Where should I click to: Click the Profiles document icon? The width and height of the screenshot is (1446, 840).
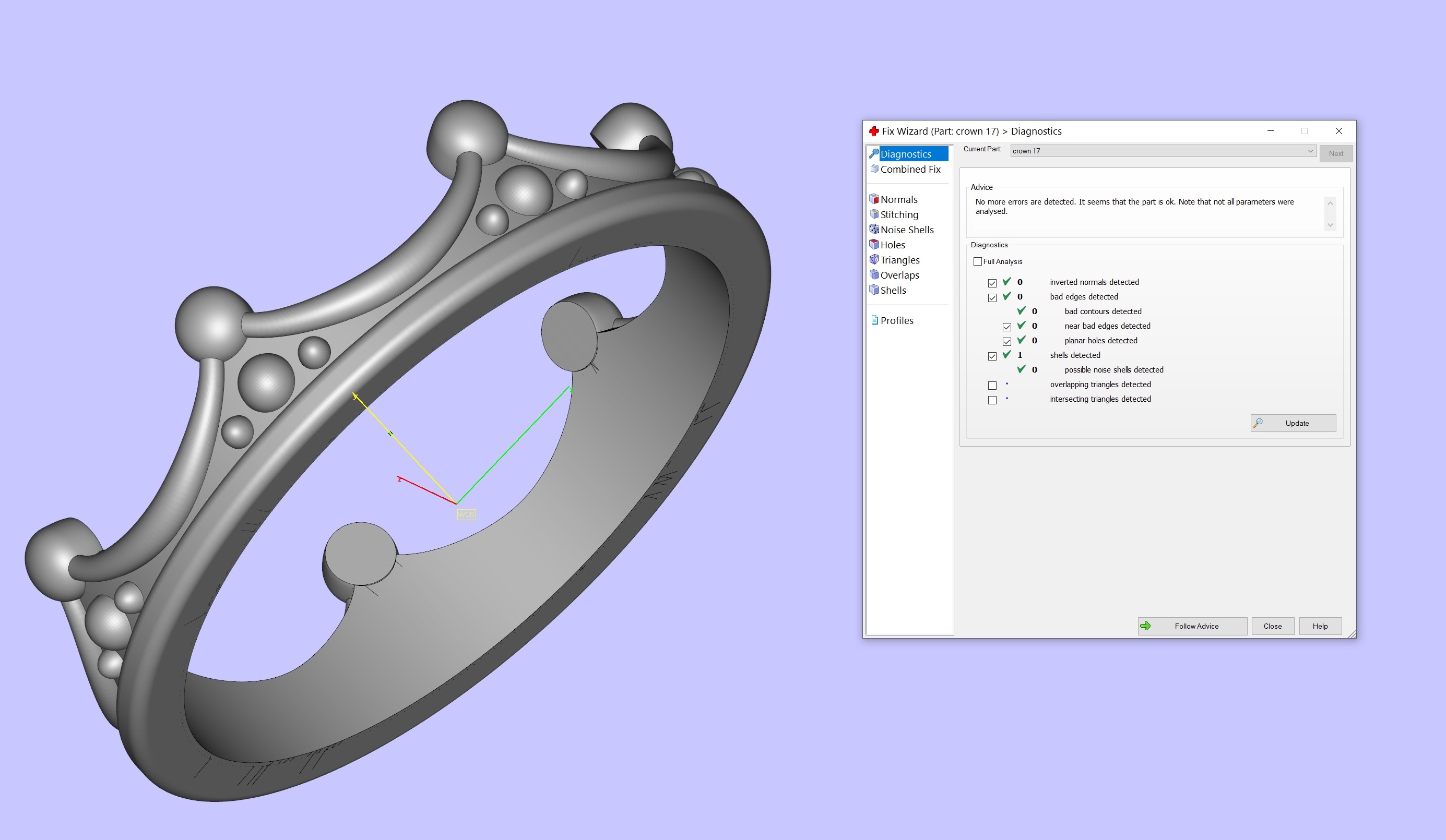pyautogui.click(x=874, y=320)
